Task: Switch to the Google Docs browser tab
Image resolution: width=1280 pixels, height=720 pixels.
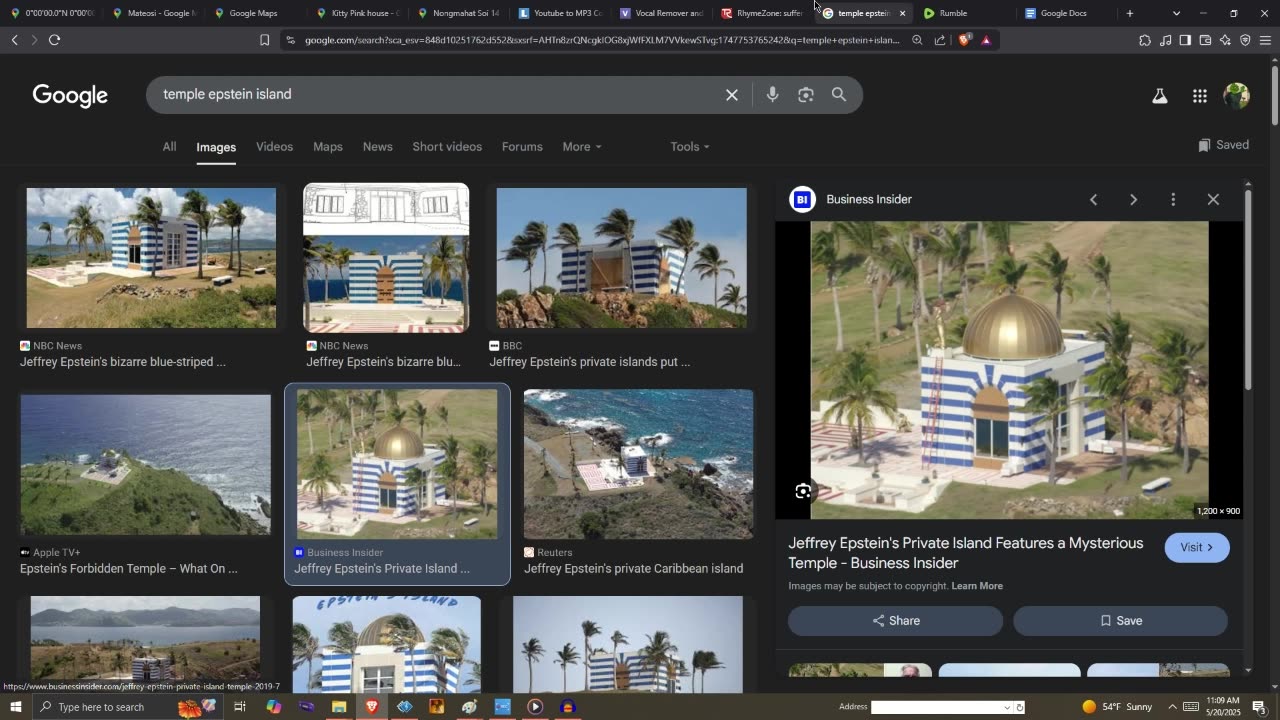Action: click(x=1065, y=13)
